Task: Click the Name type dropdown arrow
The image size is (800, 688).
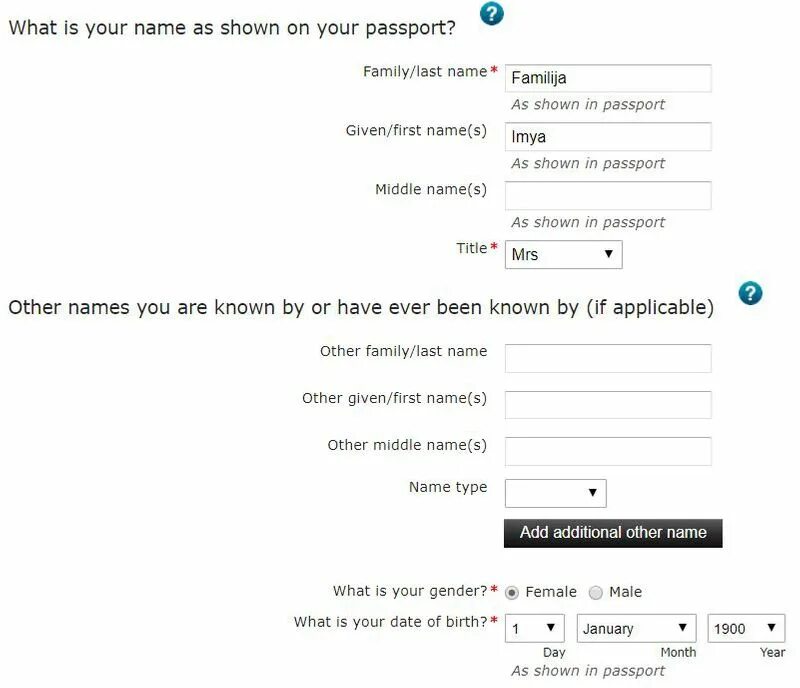Action: (592, 493)
